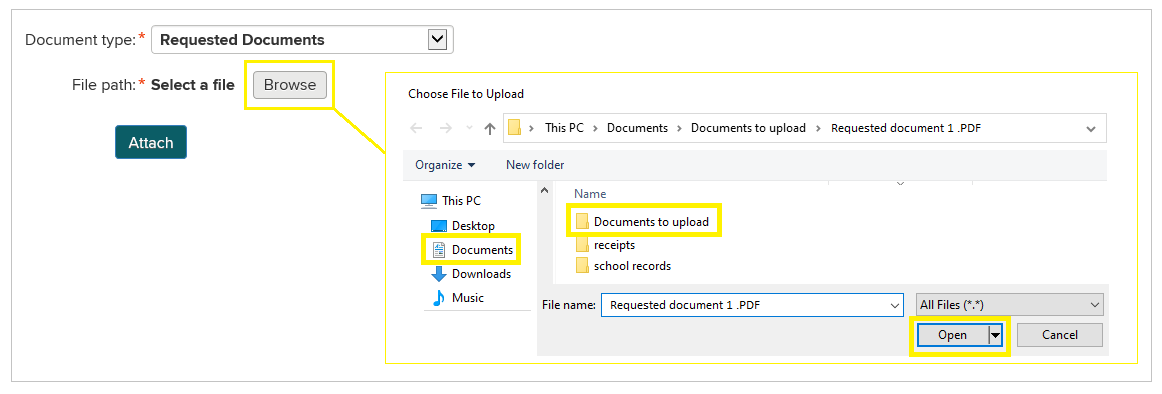The width and height of the screenshot is (1162, 394).
Task: Select This PC in address breadcrumb
Action: click(x=565, y=128)
